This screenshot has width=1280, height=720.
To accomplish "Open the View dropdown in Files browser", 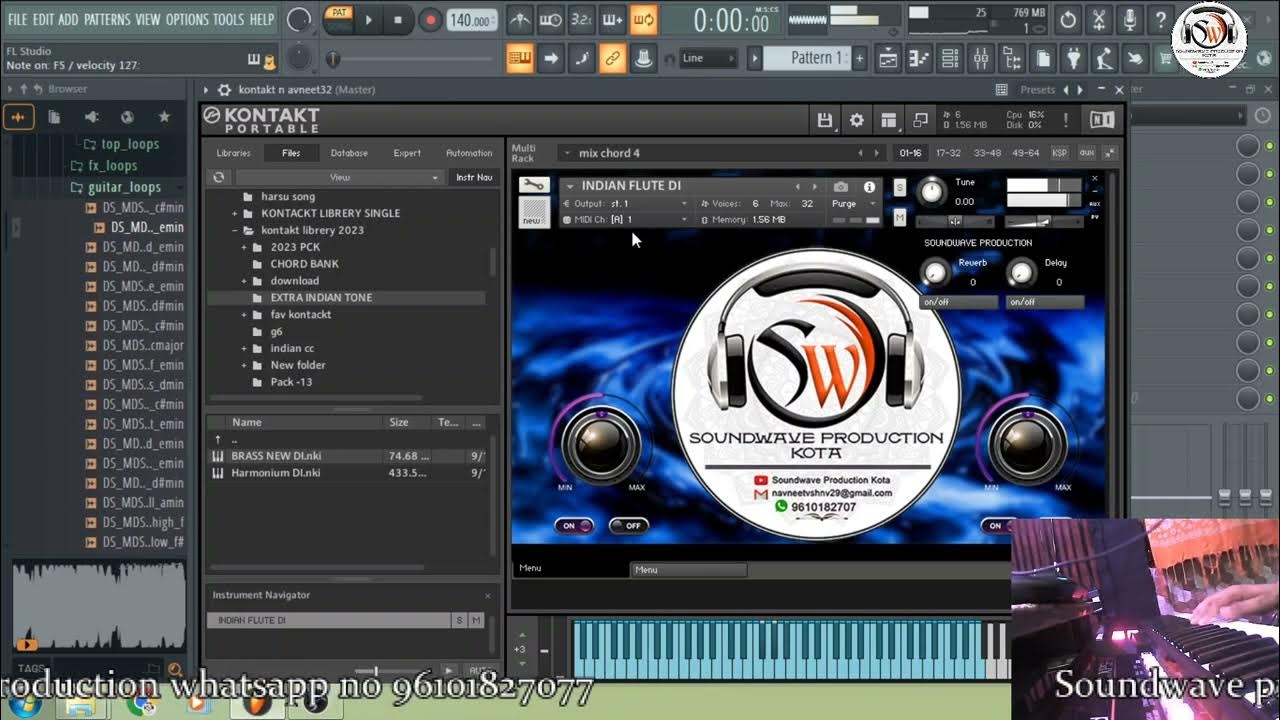I will click(x=340, y=177).
